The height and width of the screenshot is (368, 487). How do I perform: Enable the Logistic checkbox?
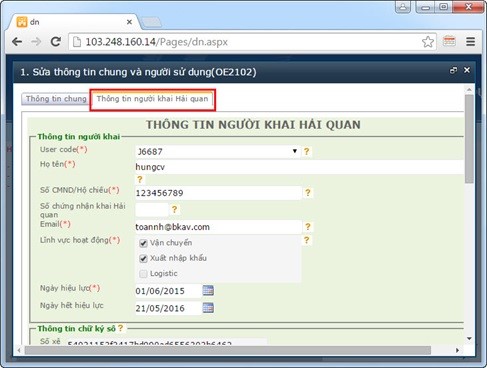(x=143, y=274)
